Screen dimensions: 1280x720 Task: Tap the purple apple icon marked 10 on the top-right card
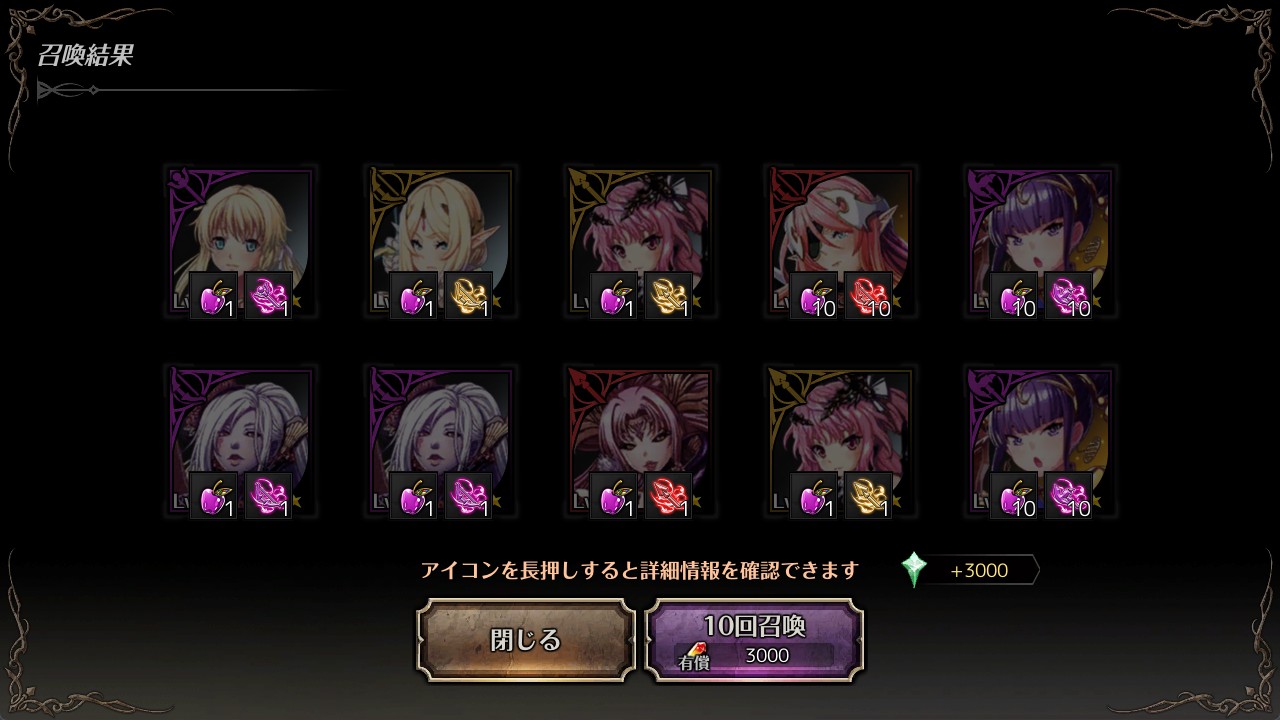1014,296
